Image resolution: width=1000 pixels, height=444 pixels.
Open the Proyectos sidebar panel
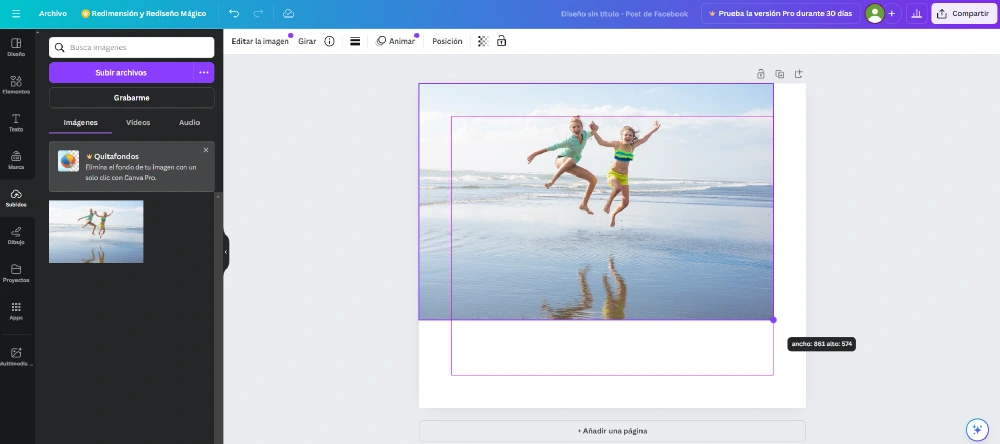[x=17, y=273]
